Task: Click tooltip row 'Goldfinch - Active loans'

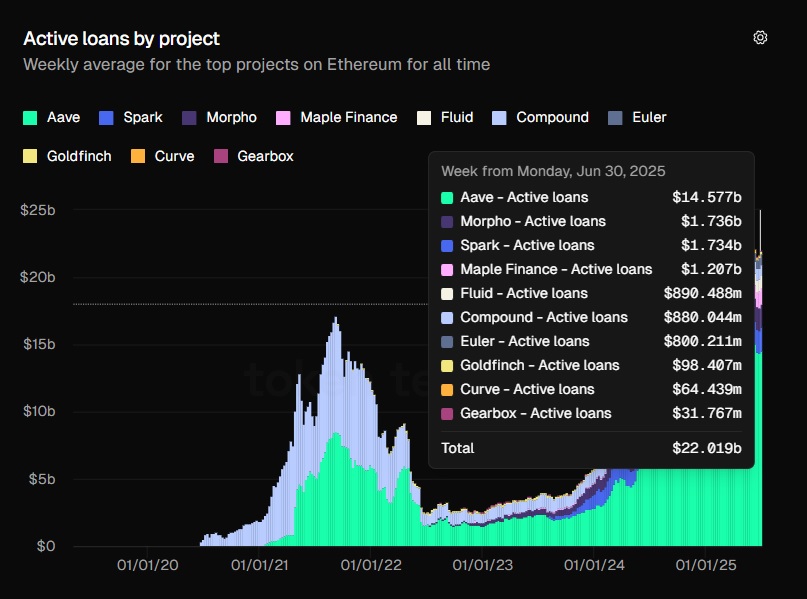Action: [x=591, y=365]
